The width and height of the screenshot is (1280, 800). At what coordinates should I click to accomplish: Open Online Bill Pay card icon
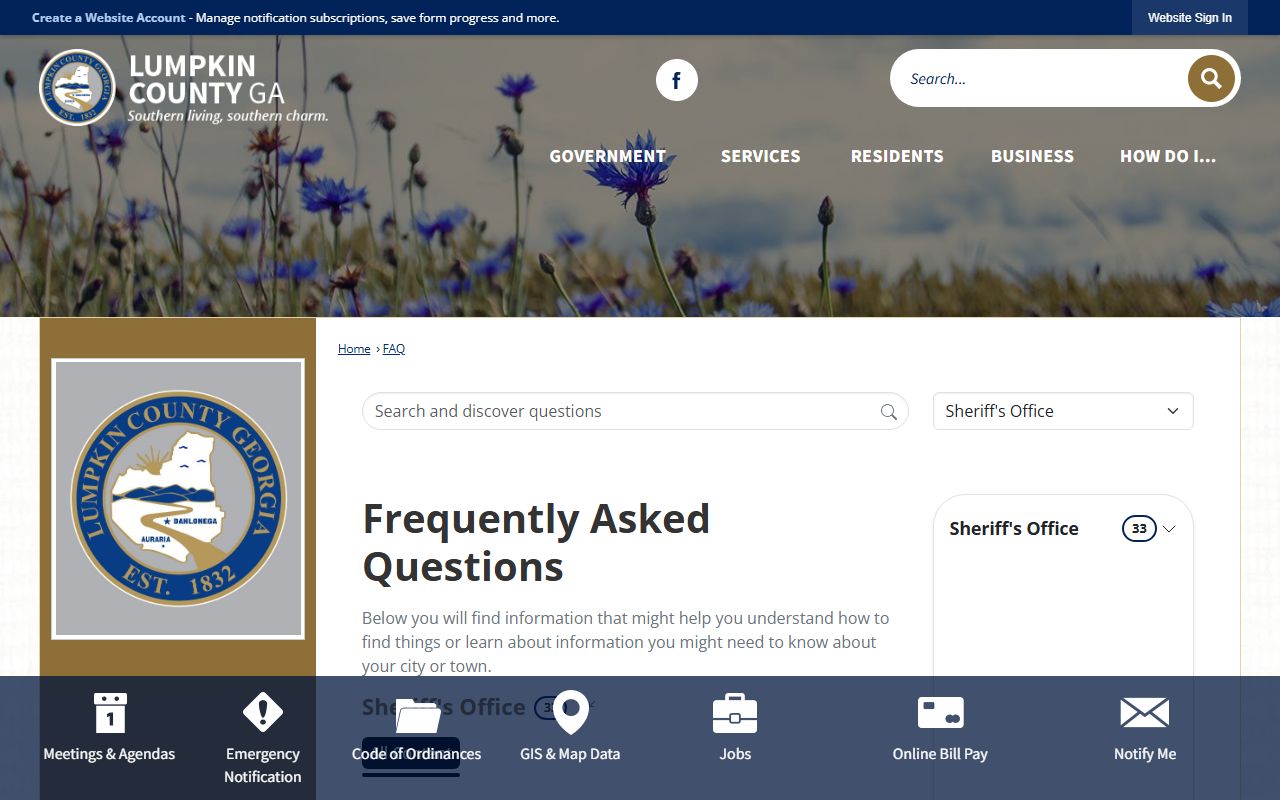(x=940, y=713)
